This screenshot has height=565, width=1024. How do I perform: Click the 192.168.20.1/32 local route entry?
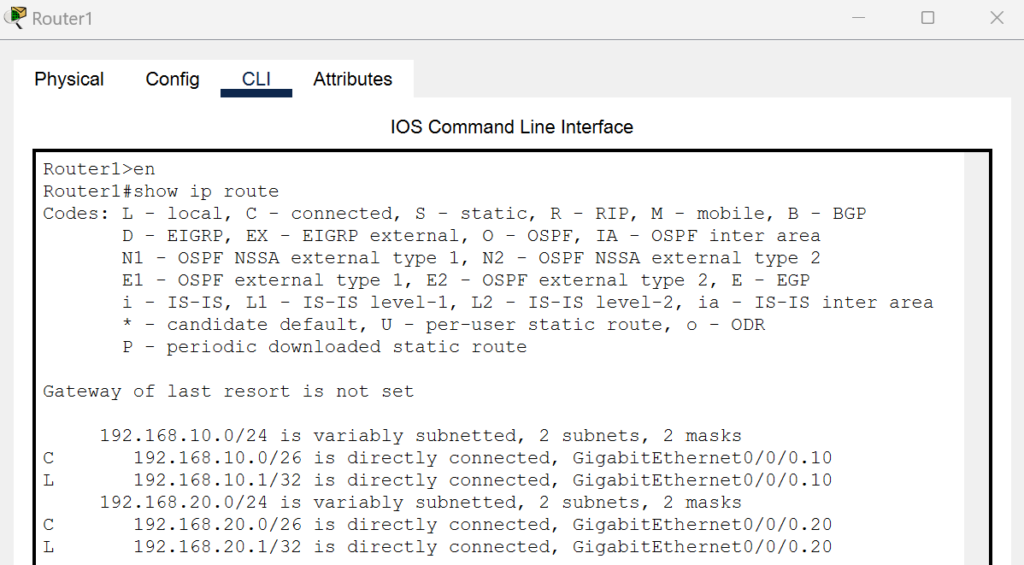point(438,547)
